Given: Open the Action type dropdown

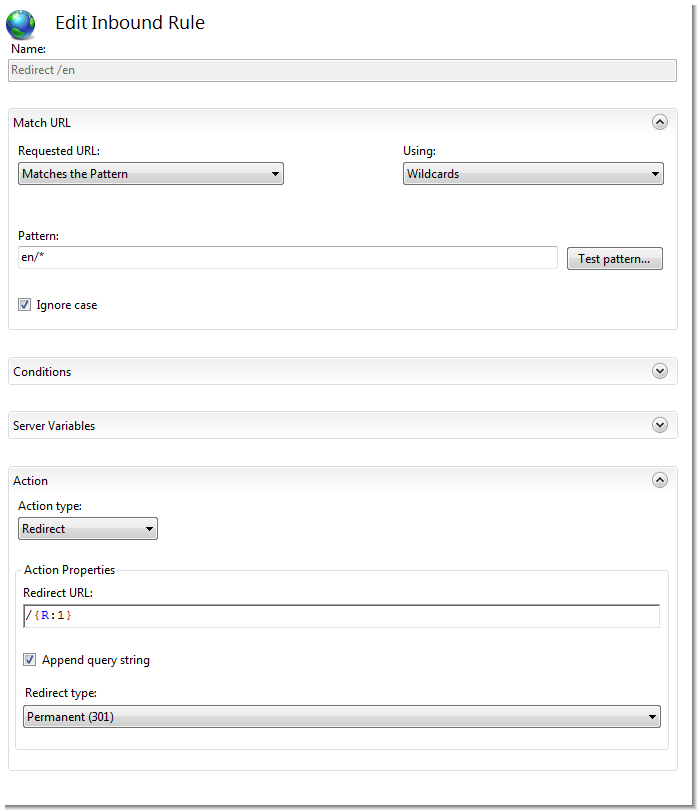Looking at the screenshot, I should point(88,528).
